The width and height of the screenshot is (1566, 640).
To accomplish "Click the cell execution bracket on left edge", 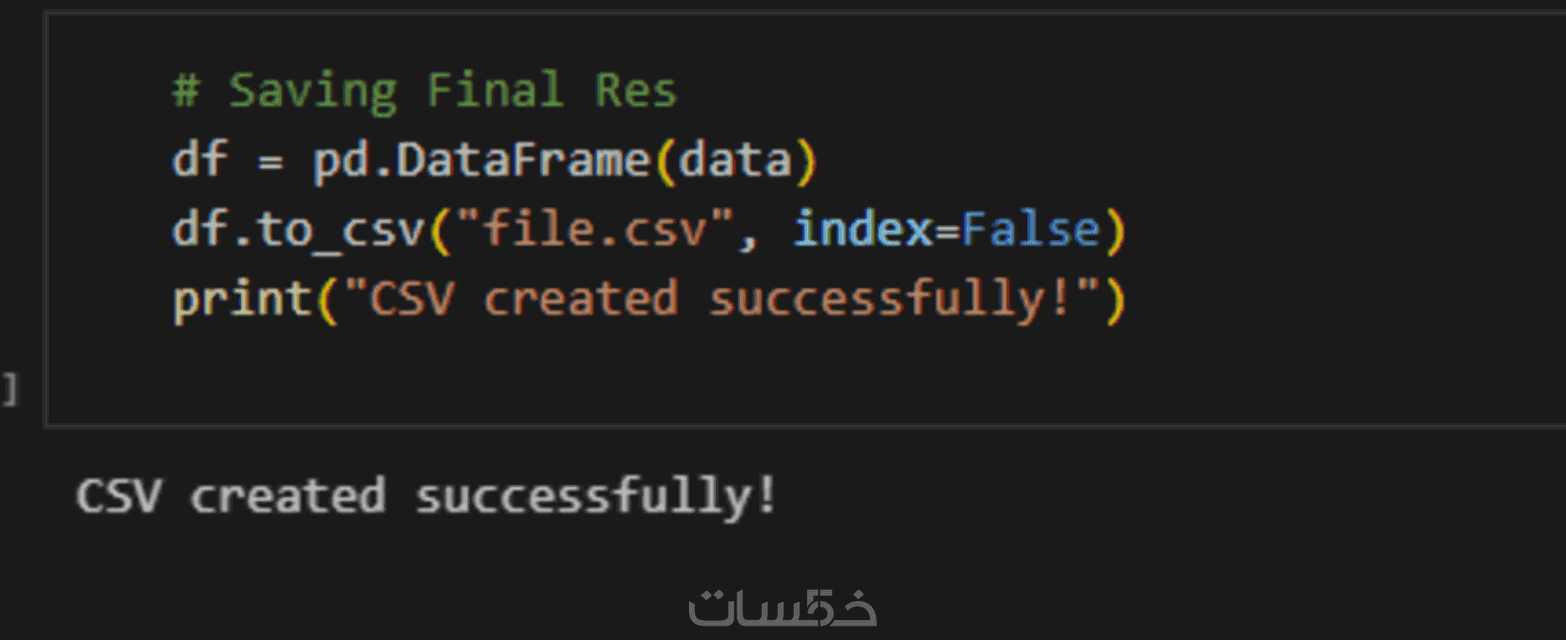I will click(x=9, y=390).
